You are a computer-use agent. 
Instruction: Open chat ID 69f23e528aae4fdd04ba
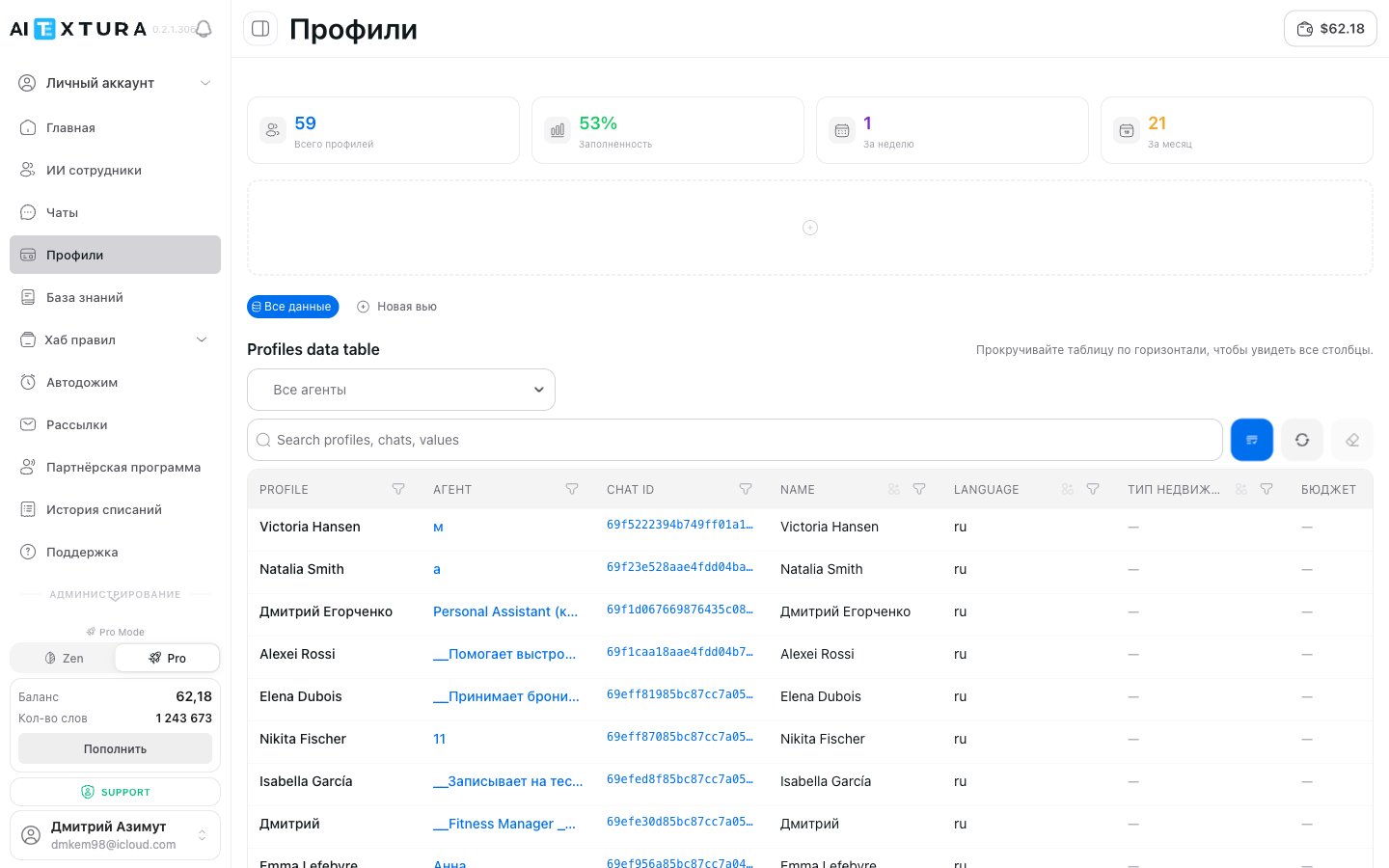[x=680, y=567]
